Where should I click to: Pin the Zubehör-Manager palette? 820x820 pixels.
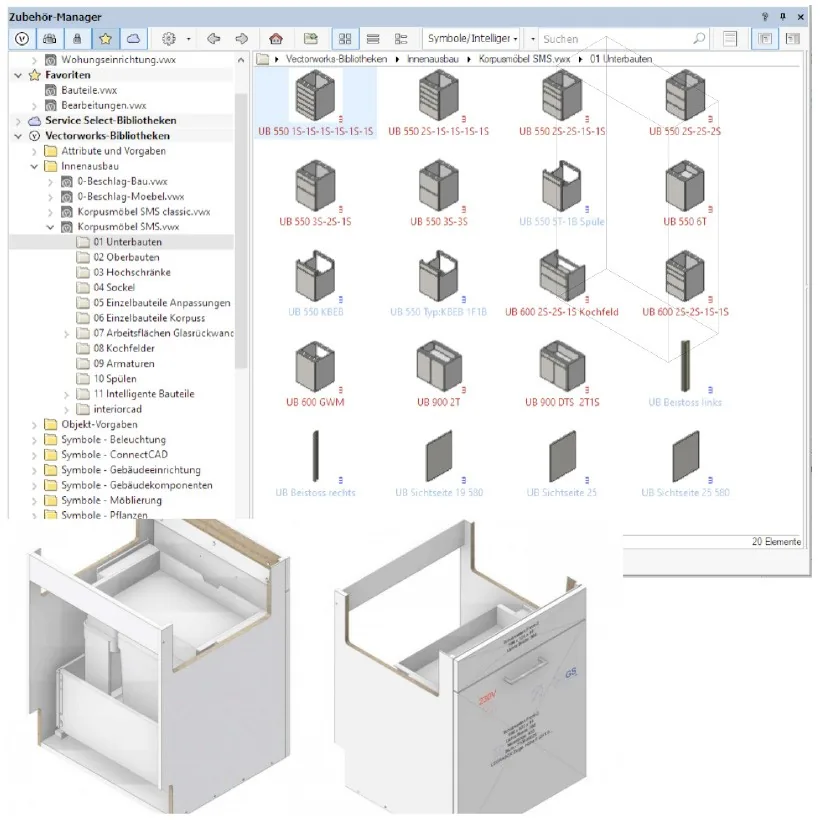(783, 17)
